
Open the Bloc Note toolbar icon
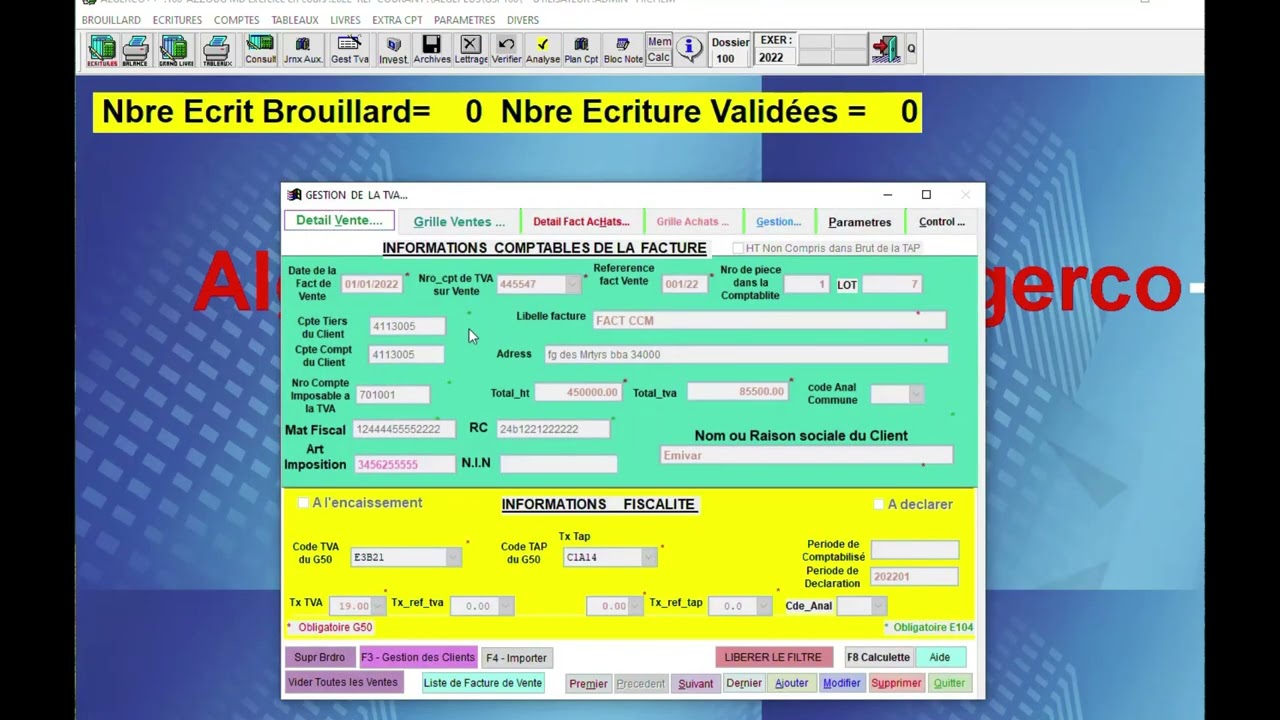(623, 50)
